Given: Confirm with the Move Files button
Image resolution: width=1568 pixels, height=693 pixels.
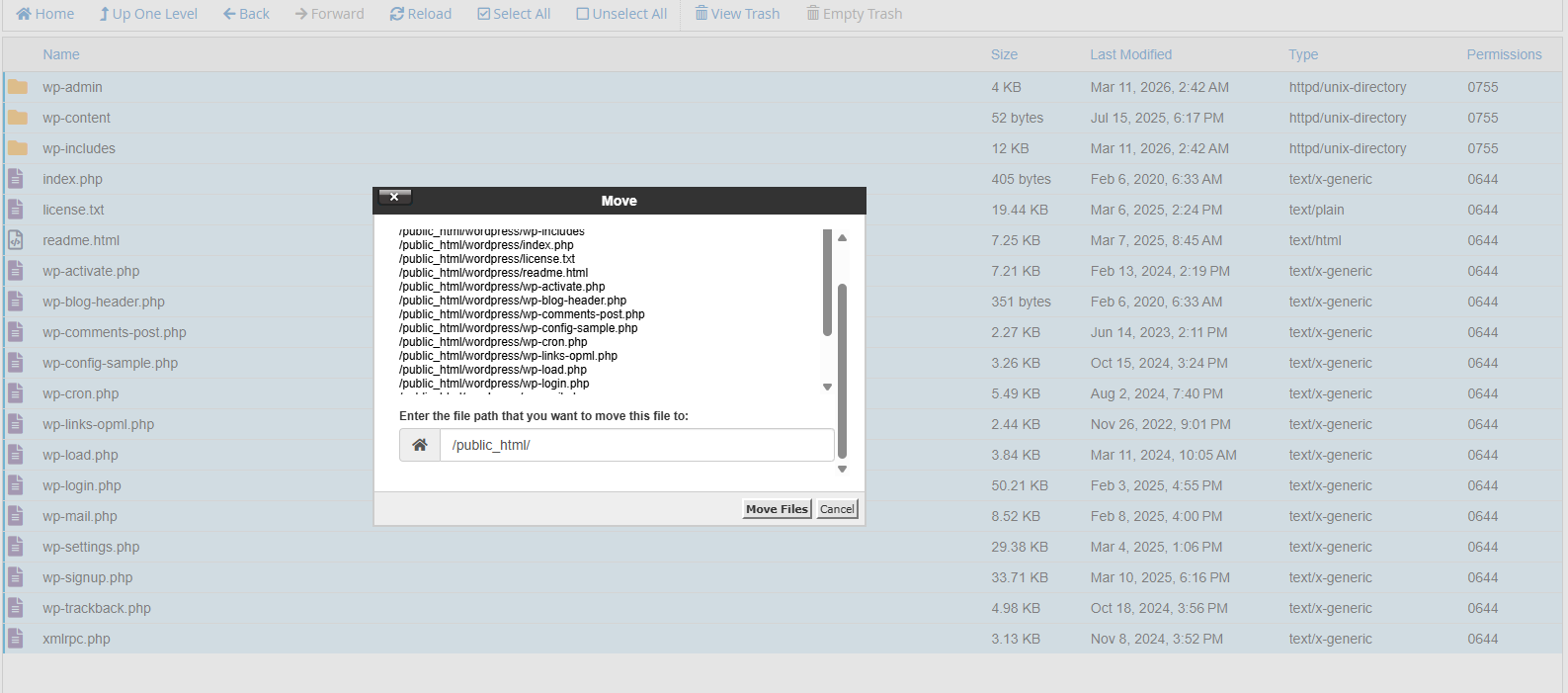Looking at the screenshot, I should (x=777, y=509).
